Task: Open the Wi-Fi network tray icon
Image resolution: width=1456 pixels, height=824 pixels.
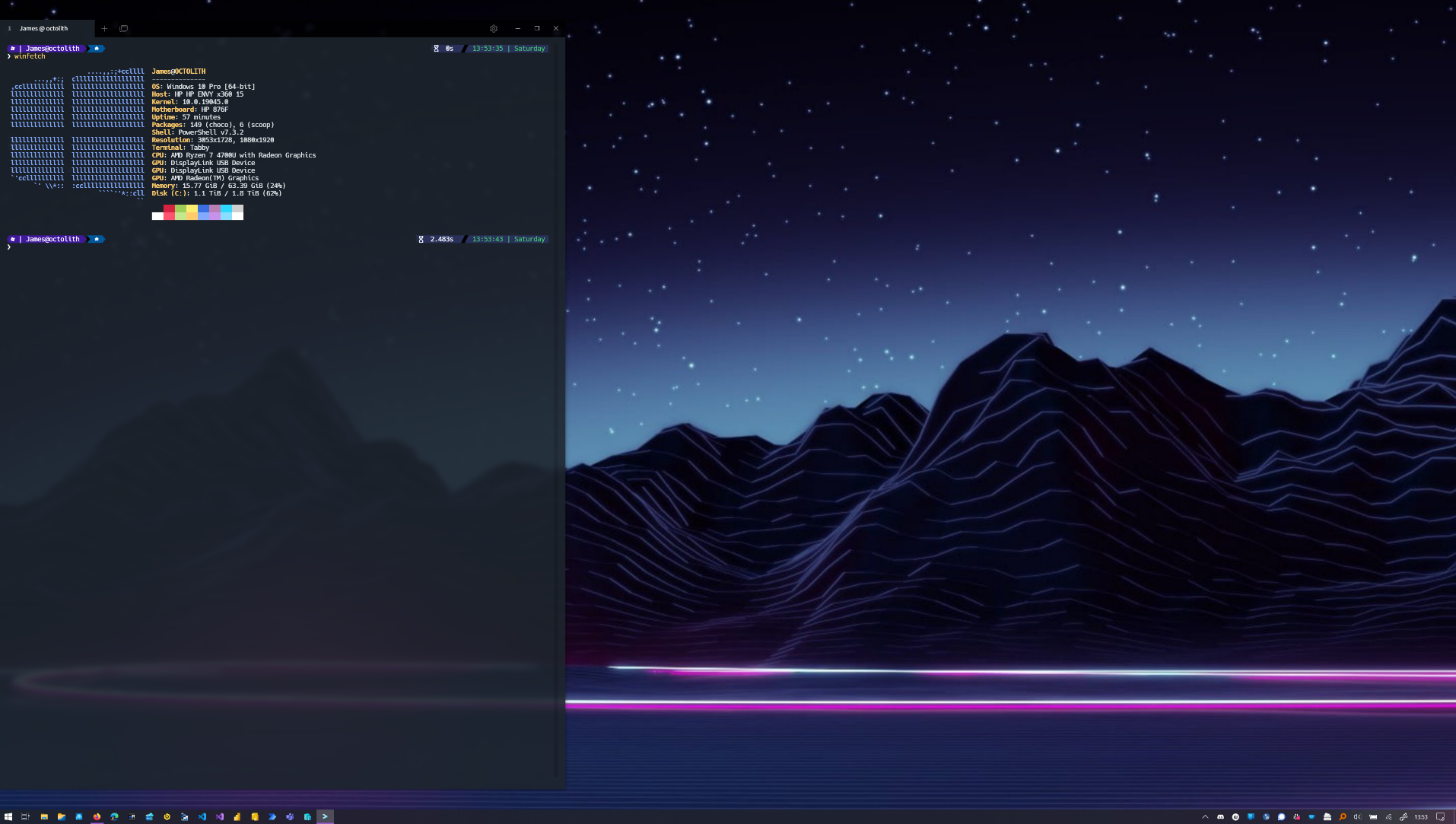Action: coord(1388,817)
